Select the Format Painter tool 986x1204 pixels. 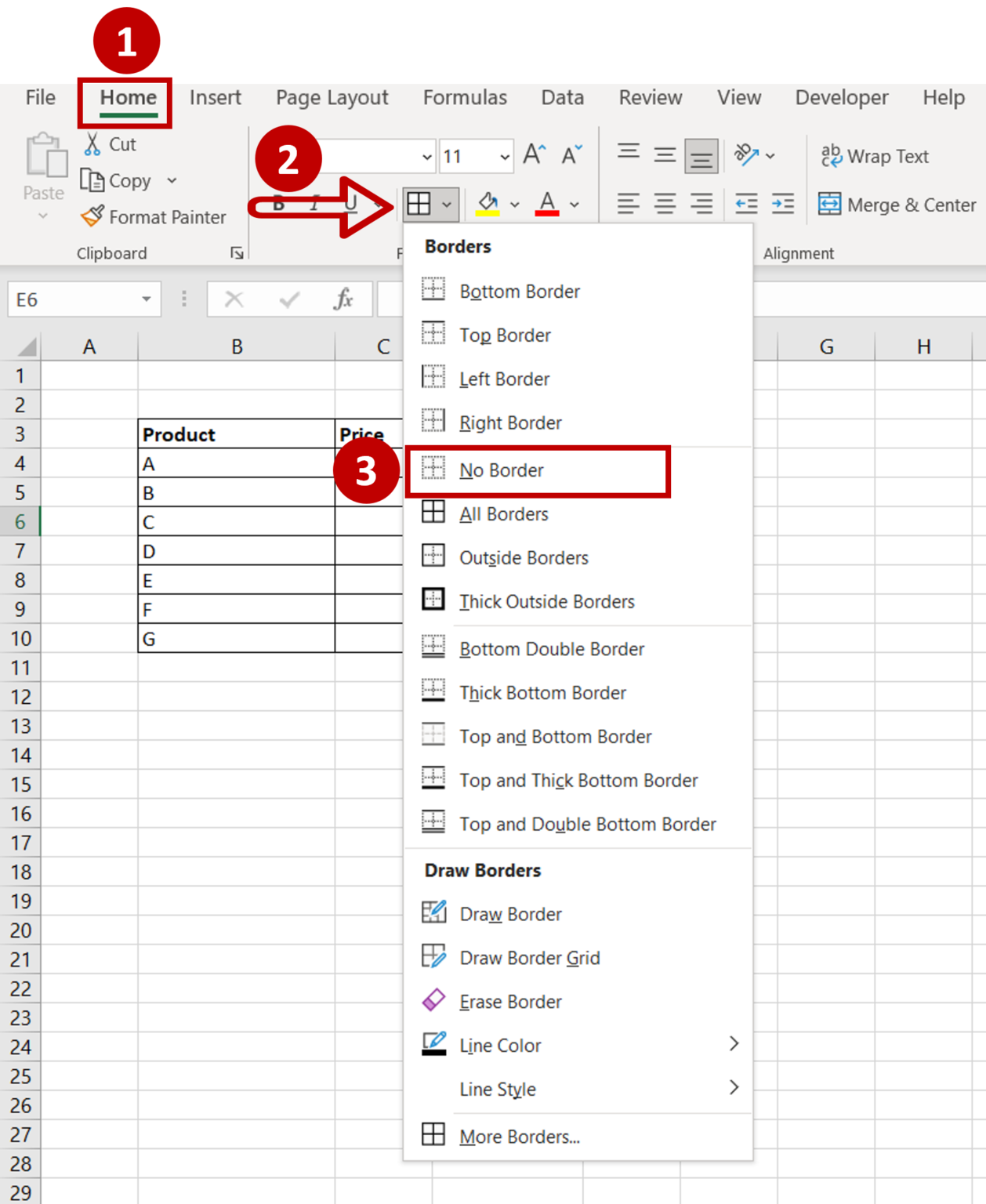coord(154,217)
